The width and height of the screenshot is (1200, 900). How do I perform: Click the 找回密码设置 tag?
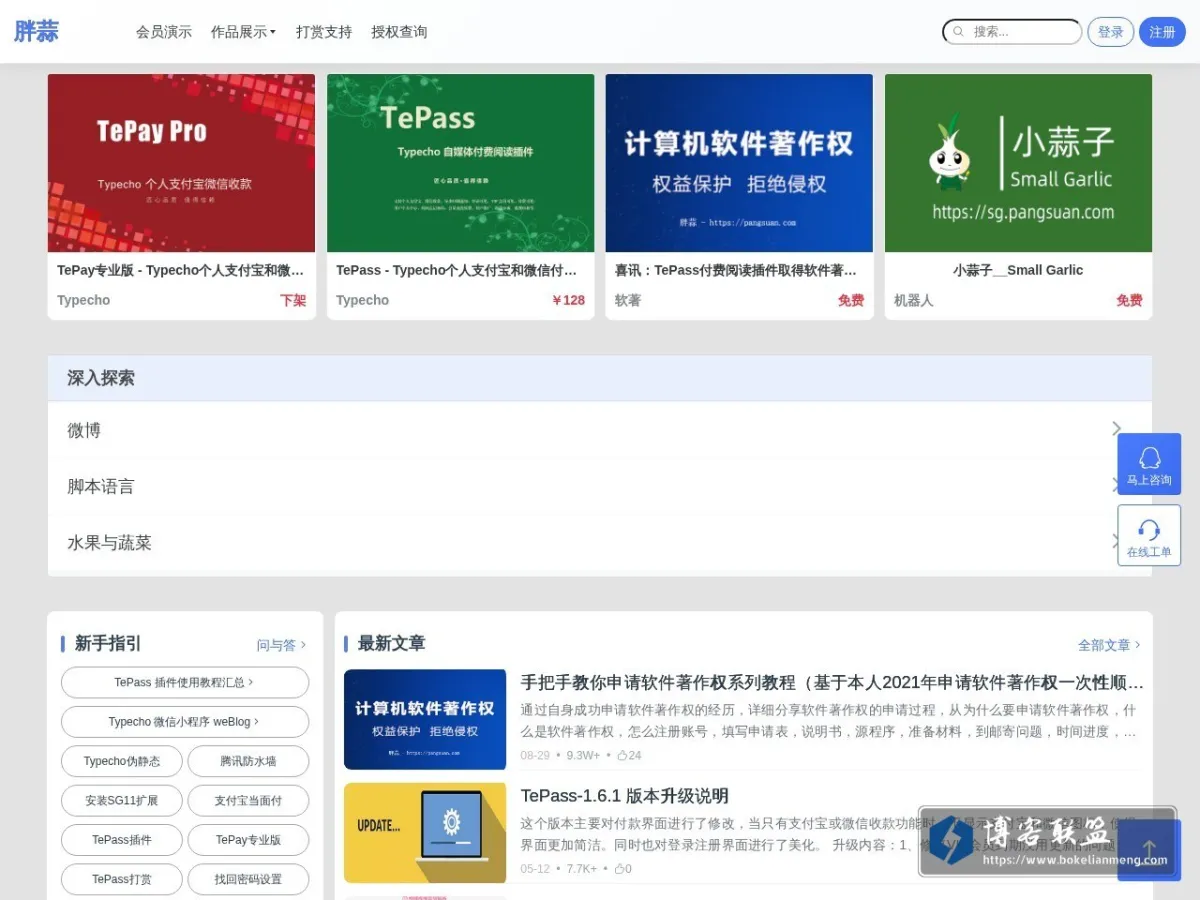click(248, 880)
